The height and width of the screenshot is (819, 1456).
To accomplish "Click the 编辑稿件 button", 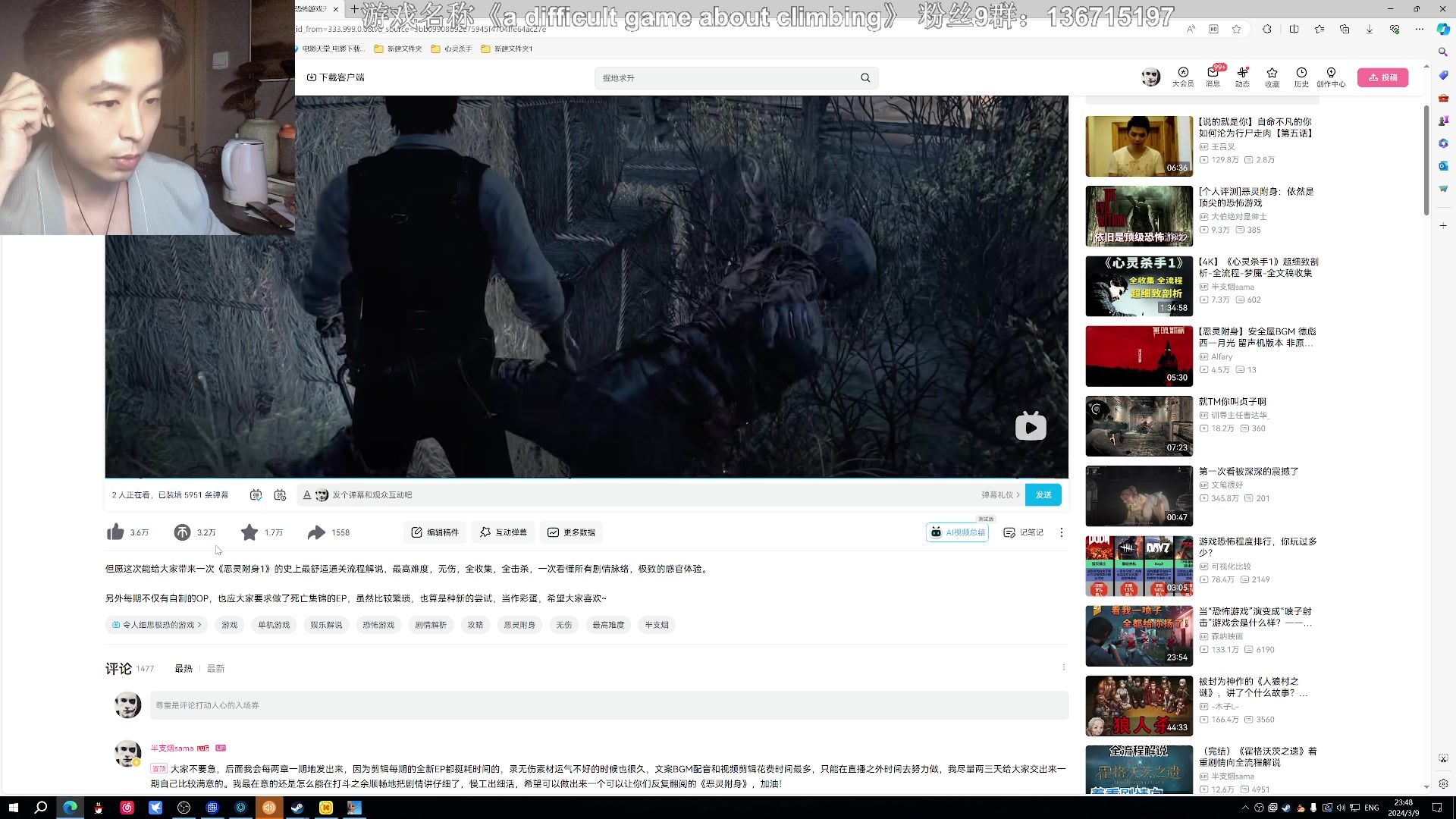I will pos(435,532).
